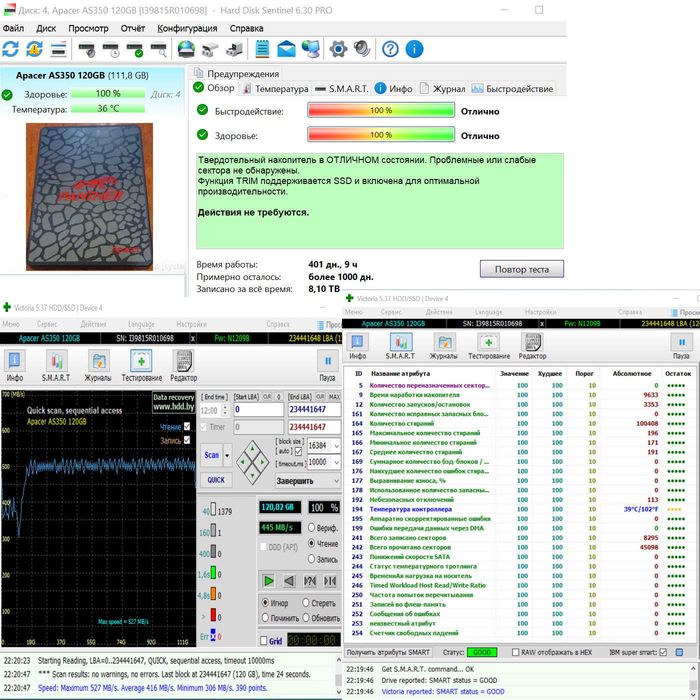The height and width of the screenshot is (700, 700).
Task: Click the End time spinner arrows
Action: [x=225, y=410]
